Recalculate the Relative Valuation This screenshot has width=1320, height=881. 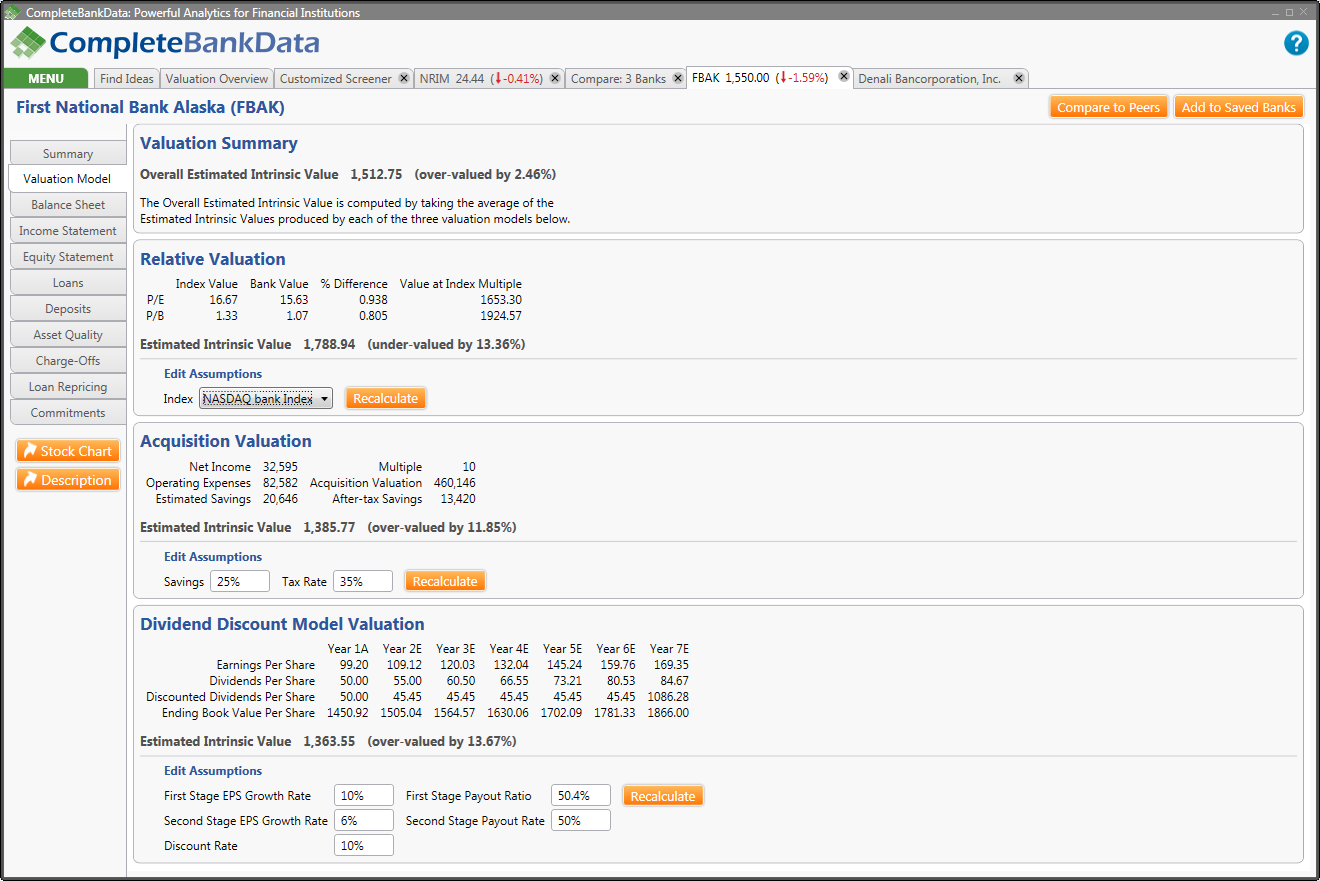[x=386, y=398]
